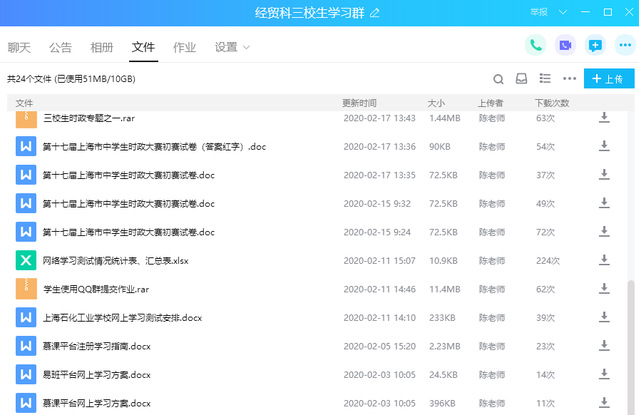Switch to the 作业 tab
This screenshot has width=639, height=415.
pyautogui.click(x=184, y=47)
